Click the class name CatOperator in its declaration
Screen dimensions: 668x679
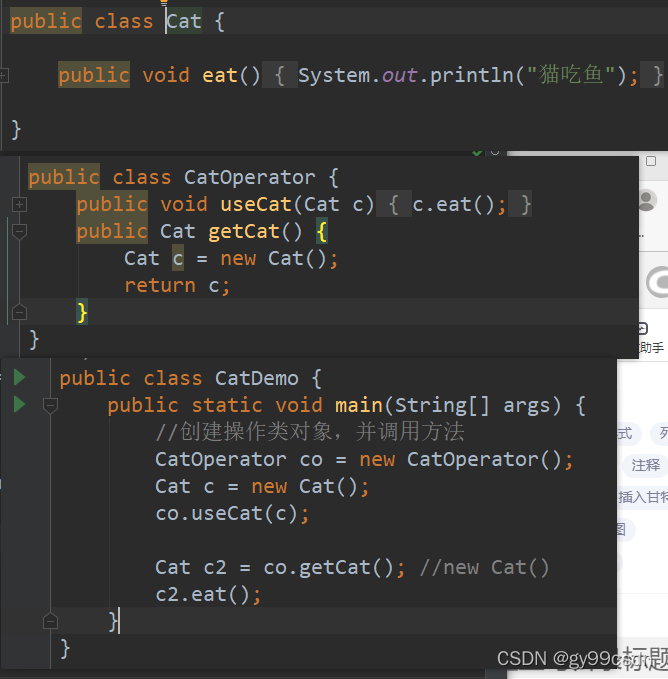(x=249, y=178)
